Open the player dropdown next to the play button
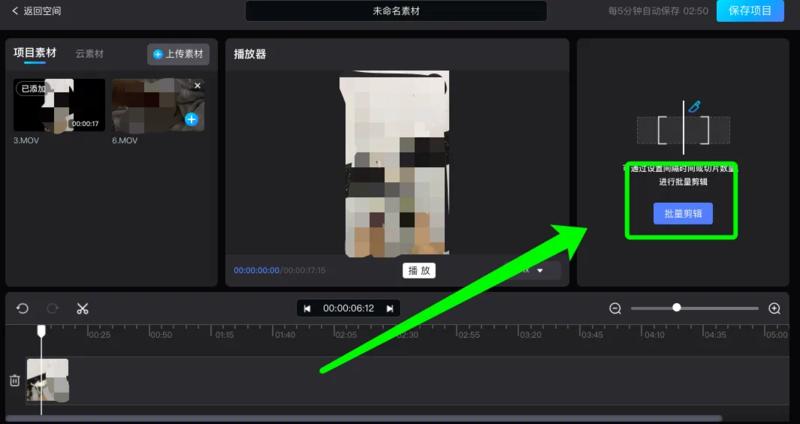Screen dimensions: 800x424 point(540,270)
